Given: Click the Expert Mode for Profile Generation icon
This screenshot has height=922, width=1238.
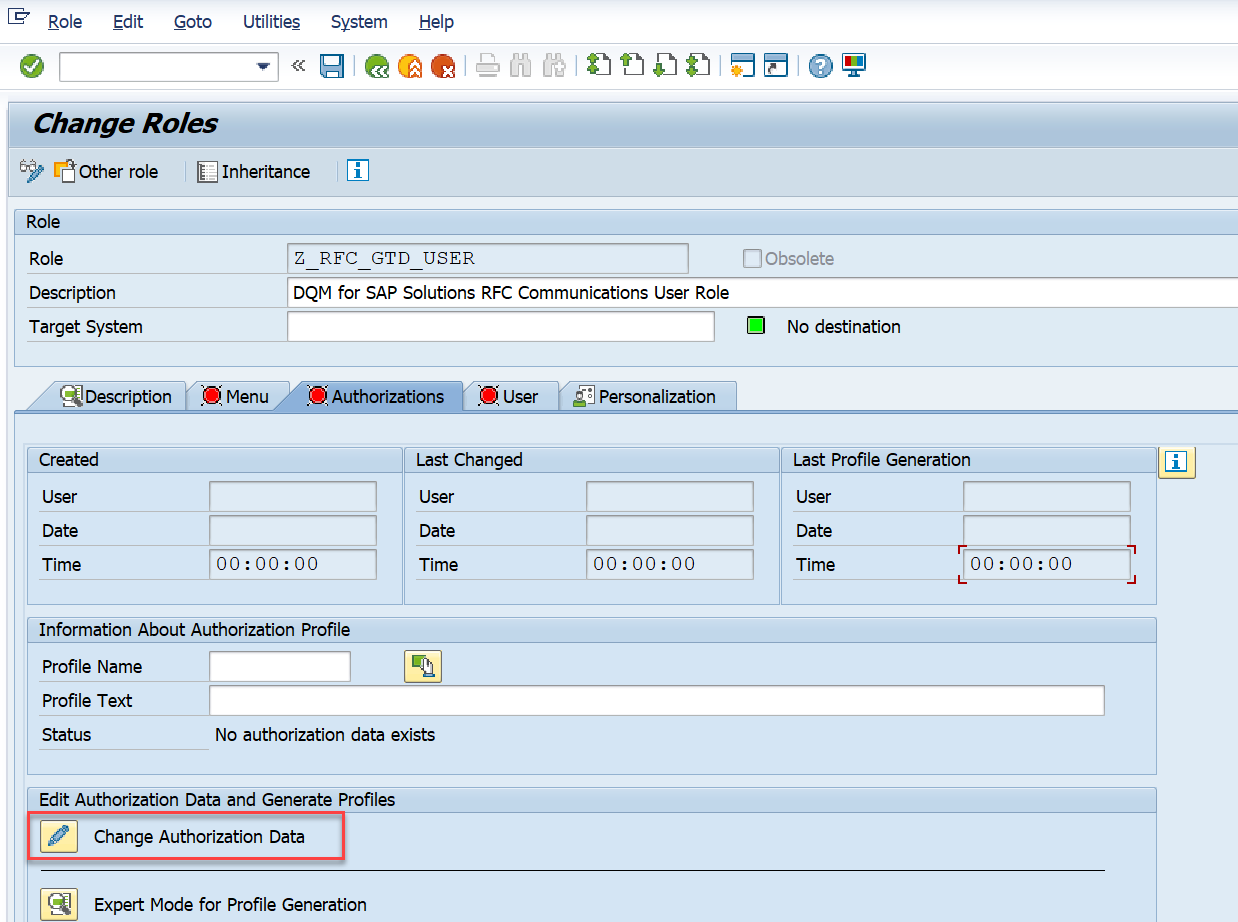Looking at the screenshot, I should coord(59,904).
